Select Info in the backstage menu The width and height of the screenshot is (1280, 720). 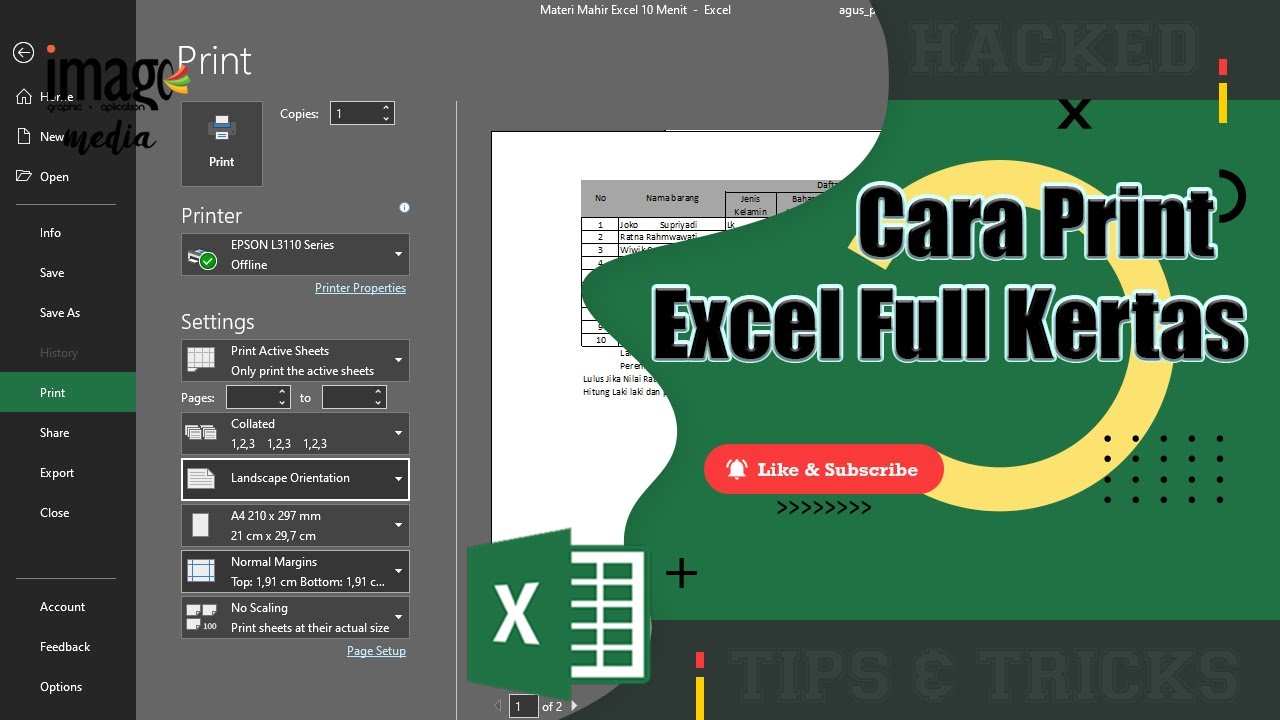pyautogui.click(x=68, y=233)
